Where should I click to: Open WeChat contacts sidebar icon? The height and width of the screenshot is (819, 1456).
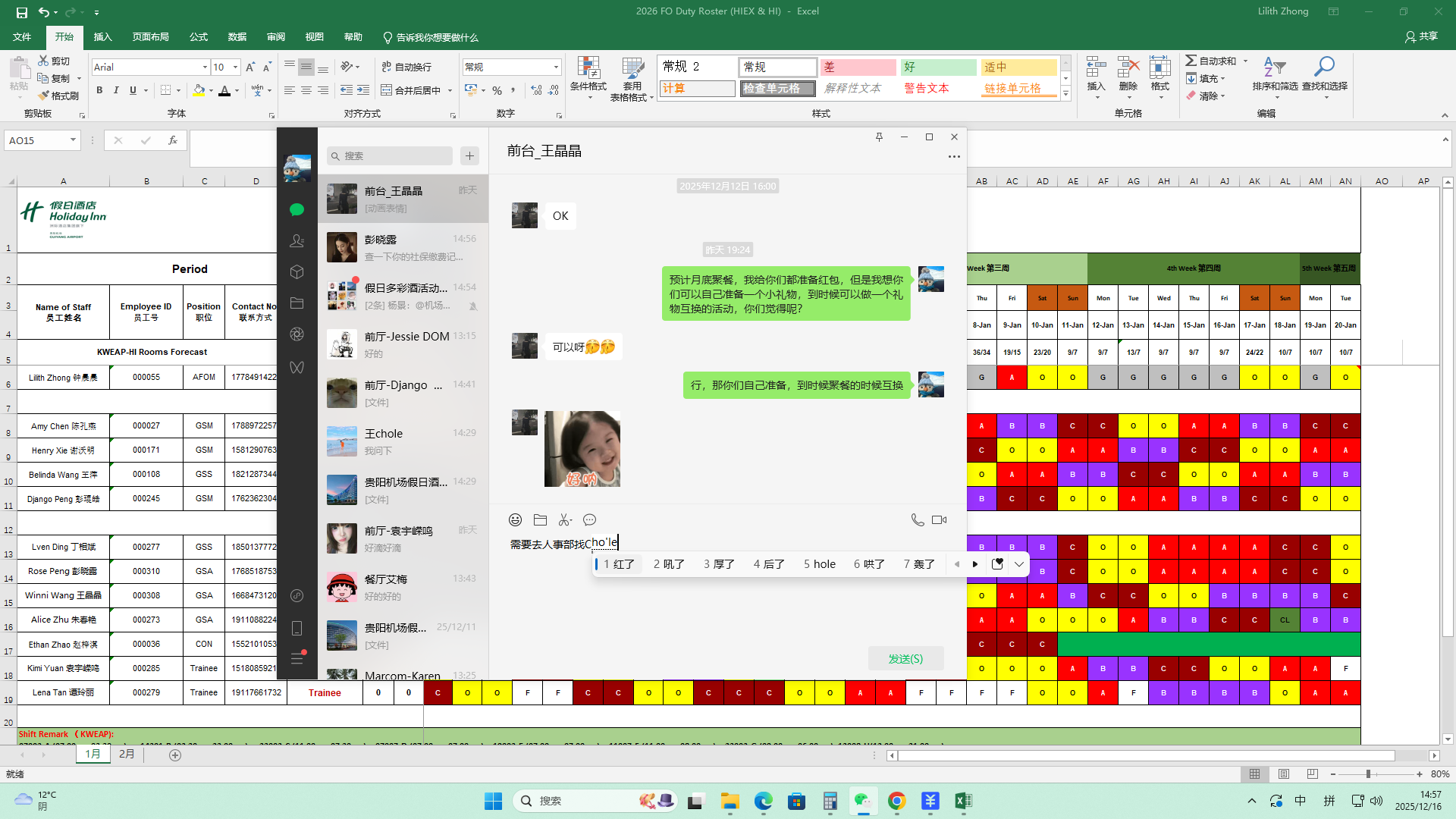click(x=297, y=240)
